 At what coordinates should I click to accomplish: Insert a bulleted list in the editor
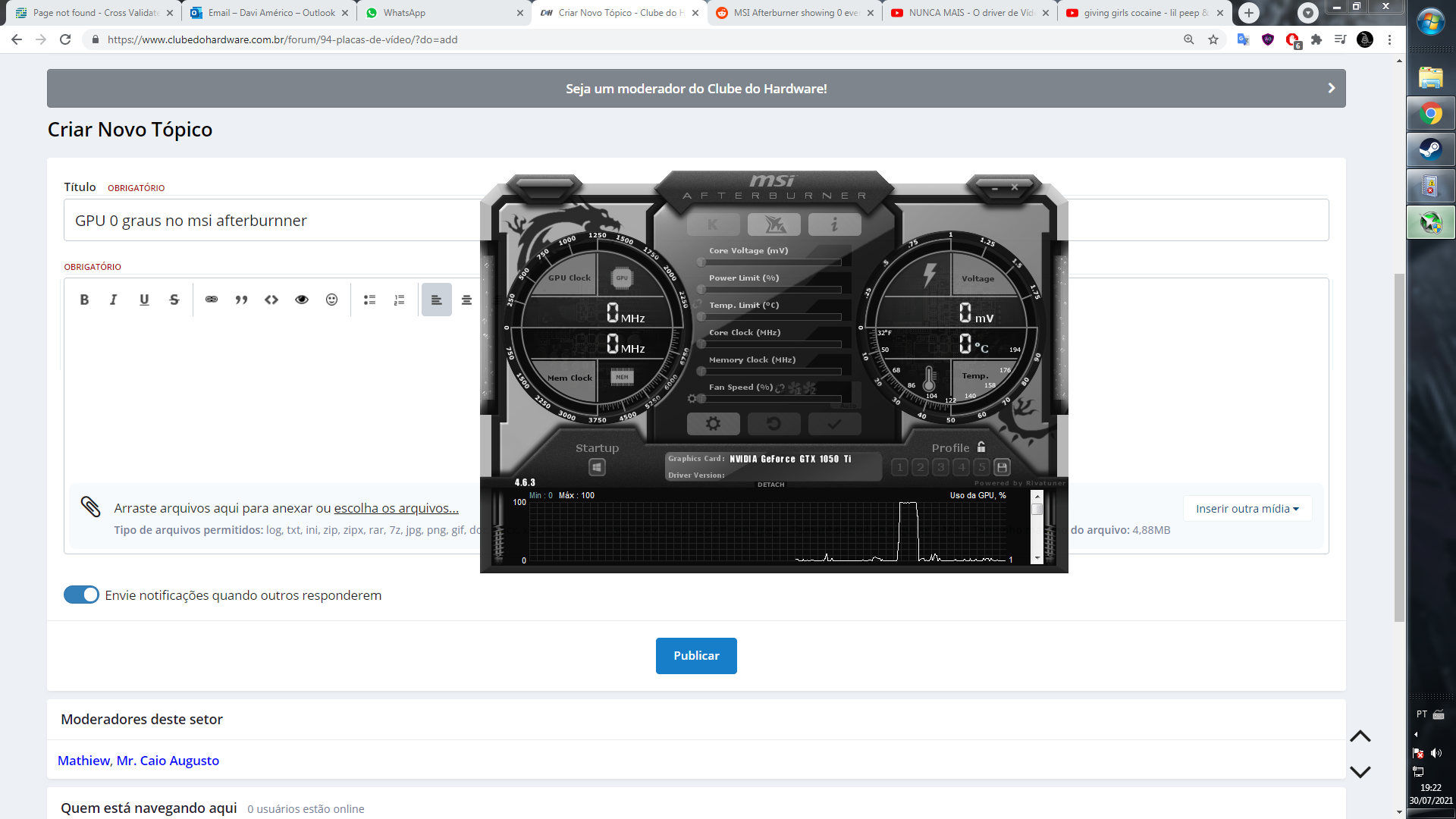click(x=369, y=300)
